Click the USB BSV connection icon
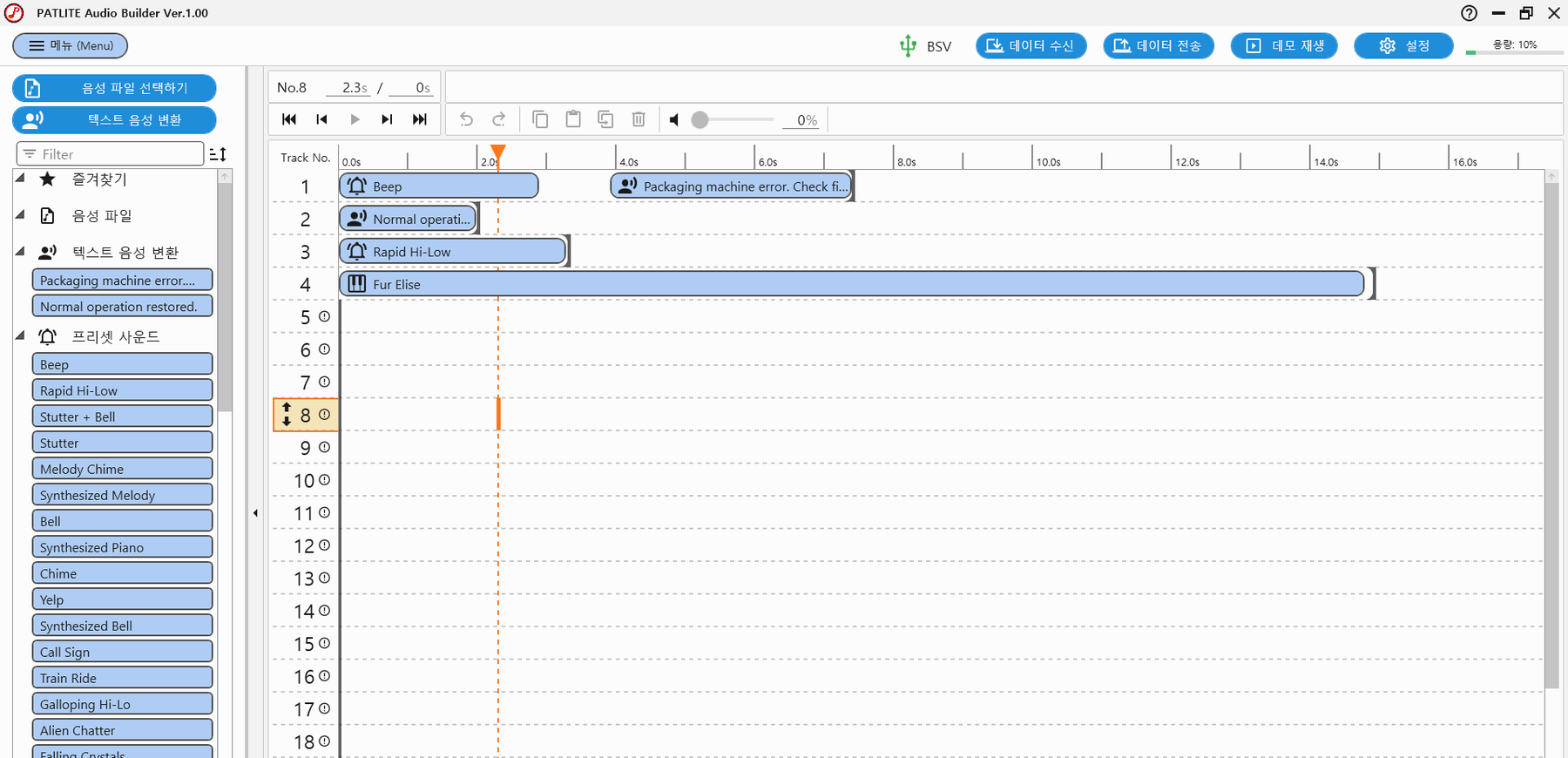This screenshot has width=1568, height=758. [908, 46]
